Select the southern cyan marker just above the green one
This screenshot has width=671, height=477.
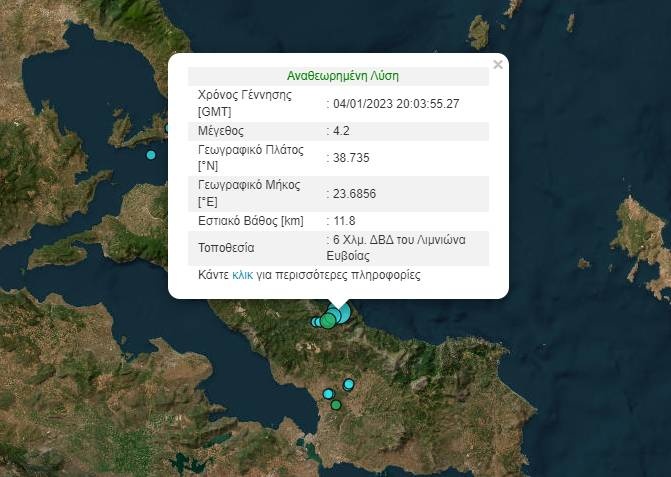pyautogui.click(x=328, y=394)
